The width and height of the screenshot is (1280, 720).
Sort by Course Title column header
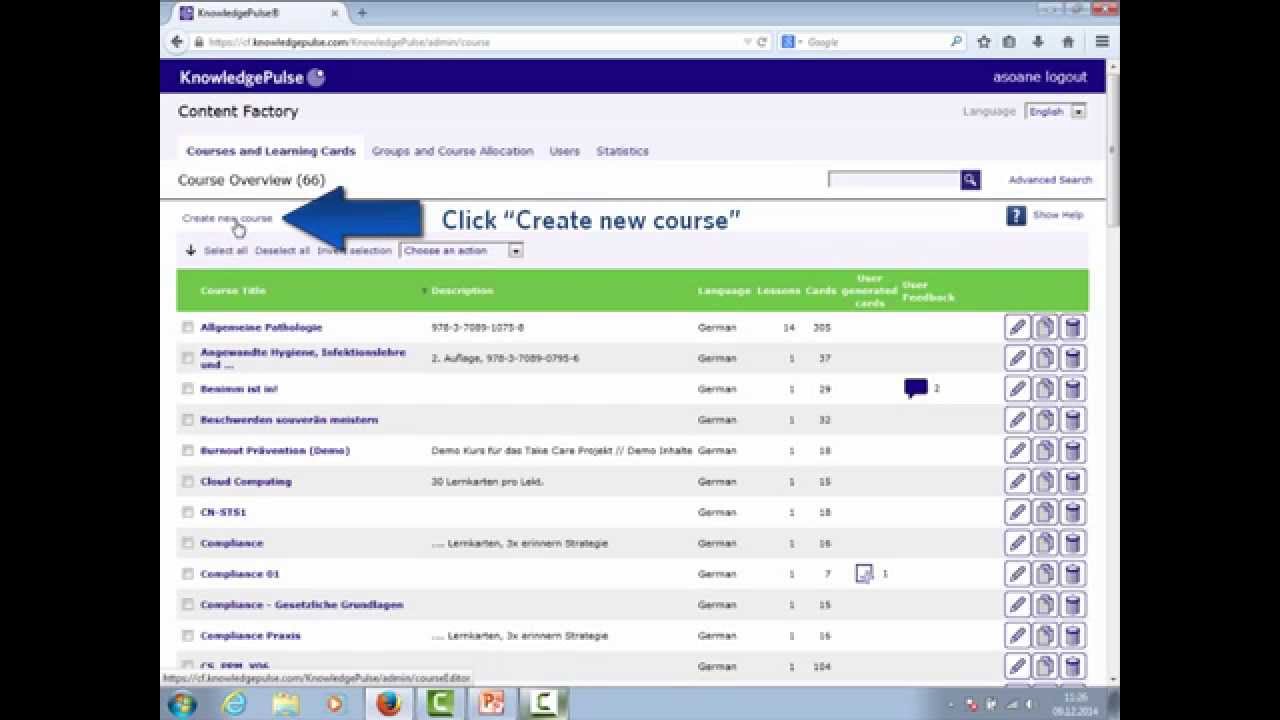tap(233, 291)
